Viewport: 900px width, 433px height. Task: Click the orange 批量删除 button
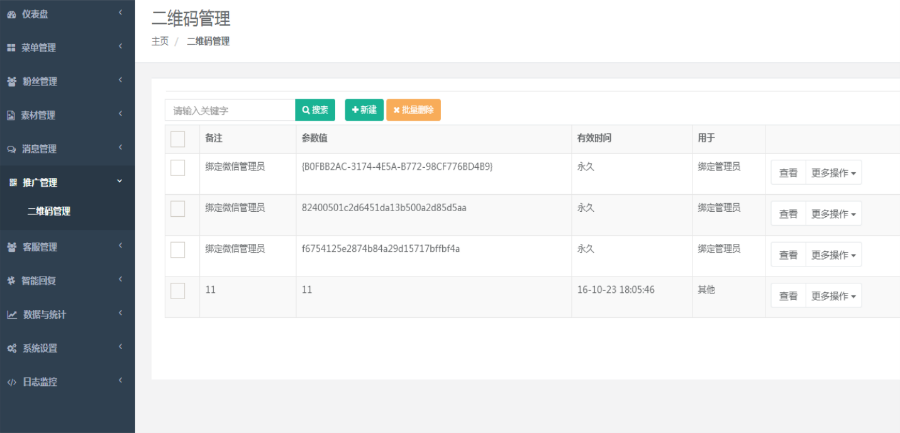(413, 110)
